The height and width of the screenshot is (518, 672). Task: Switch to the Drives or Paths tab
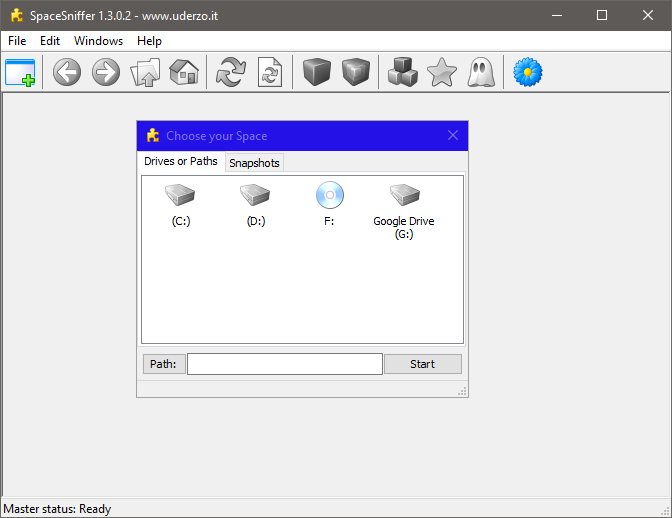click(x=180, y=161)
